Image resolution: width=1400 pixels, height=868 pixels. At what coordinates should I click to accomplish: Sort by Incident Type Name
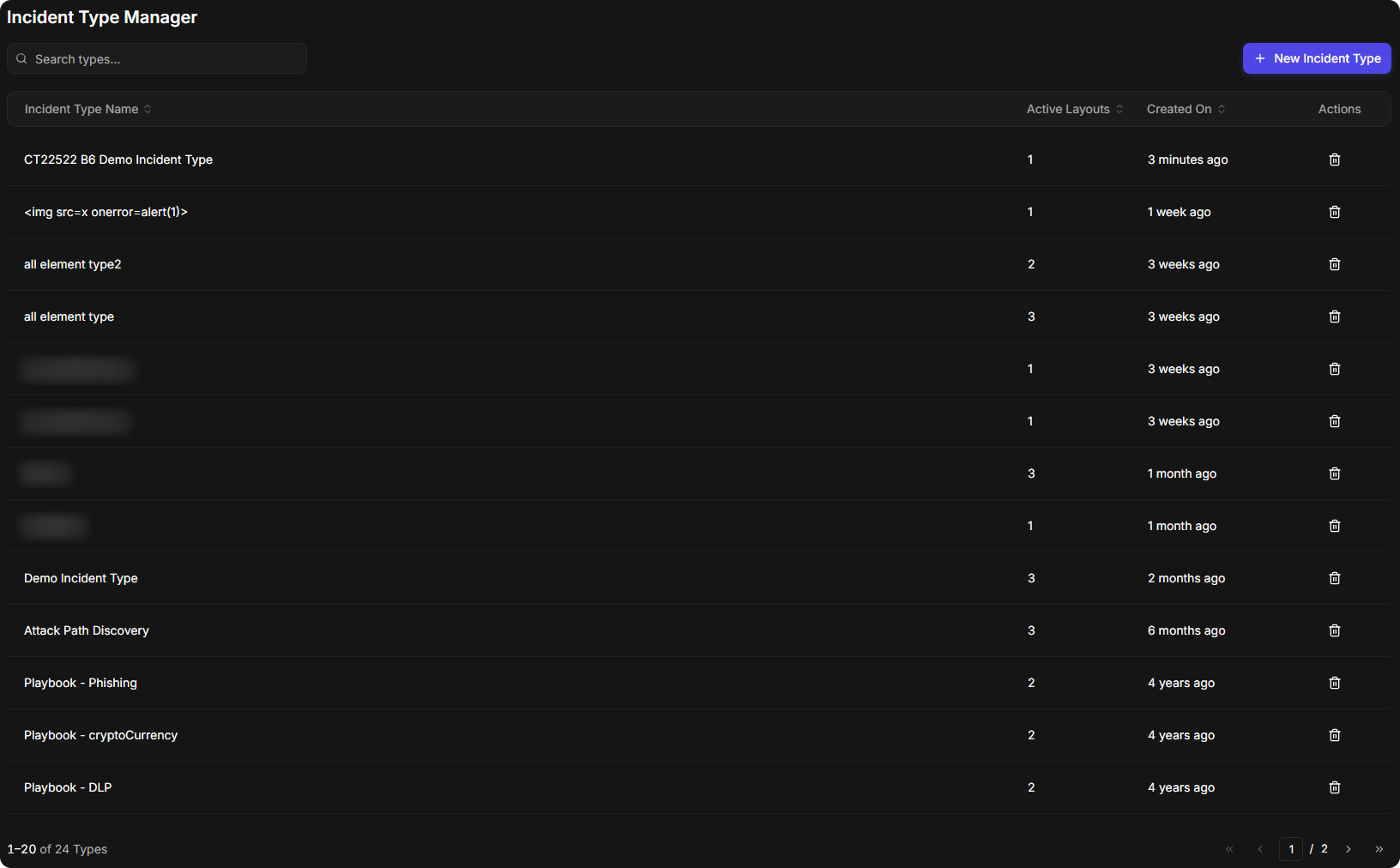click(88, 109)
